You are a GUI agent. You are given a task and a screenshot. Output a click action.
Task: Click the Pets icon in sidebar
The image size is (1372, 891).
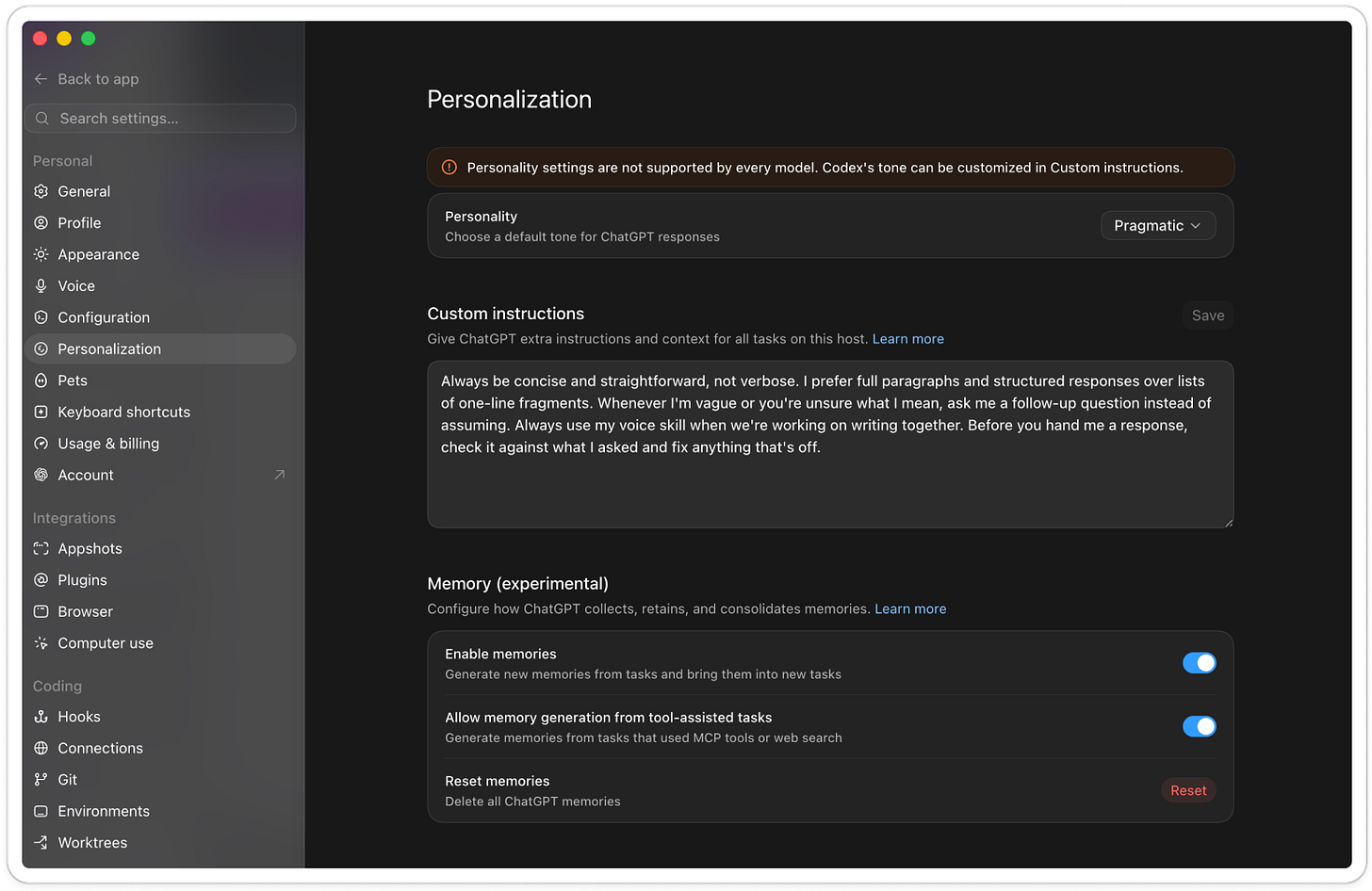click(41, 381)
